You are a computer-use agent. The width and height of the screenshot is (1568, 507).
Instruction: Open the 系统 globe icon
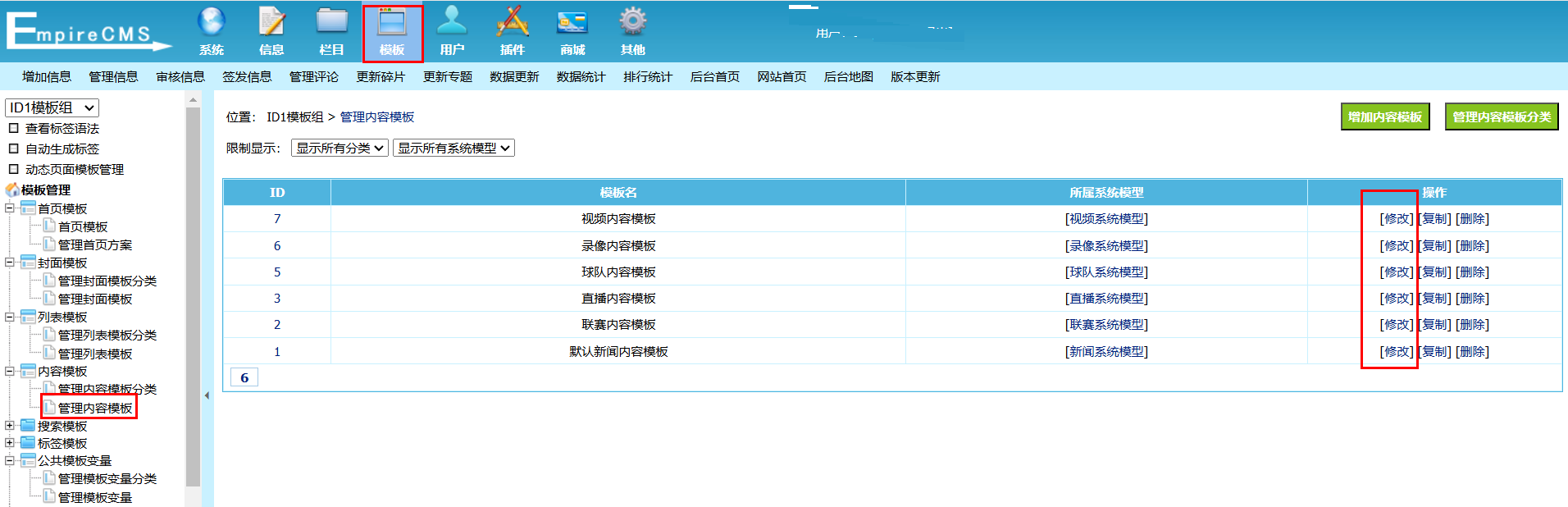[212, 22]
